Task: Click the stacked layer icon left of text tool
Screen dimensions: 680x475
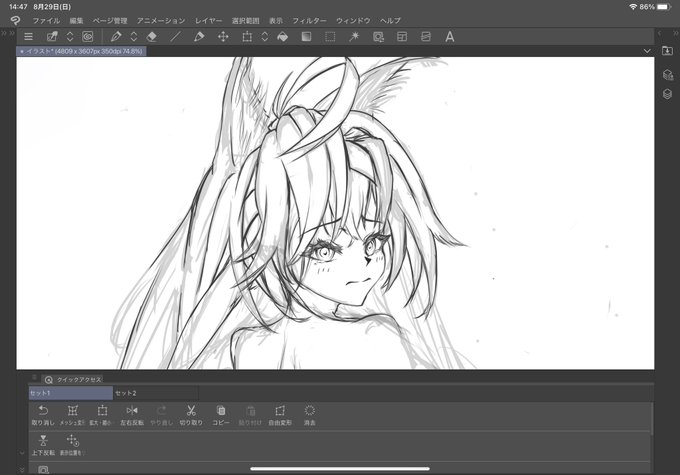Action: pyautogui.click(x=426, y=37)
